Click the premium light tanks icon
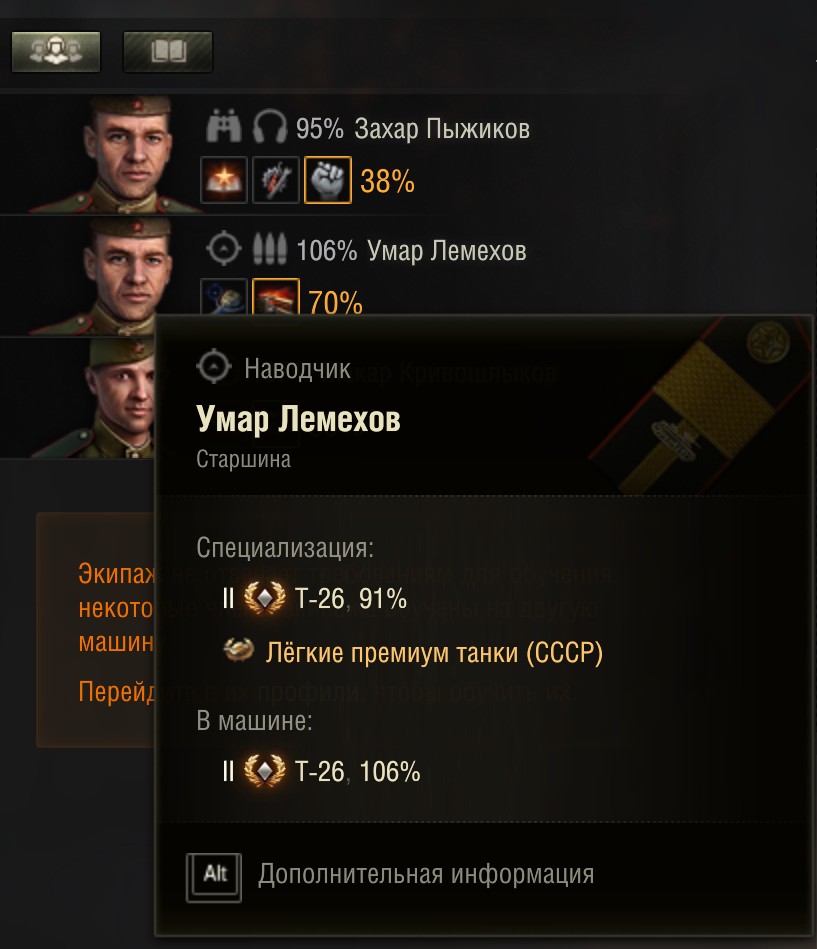 click(x=239, y=652)
